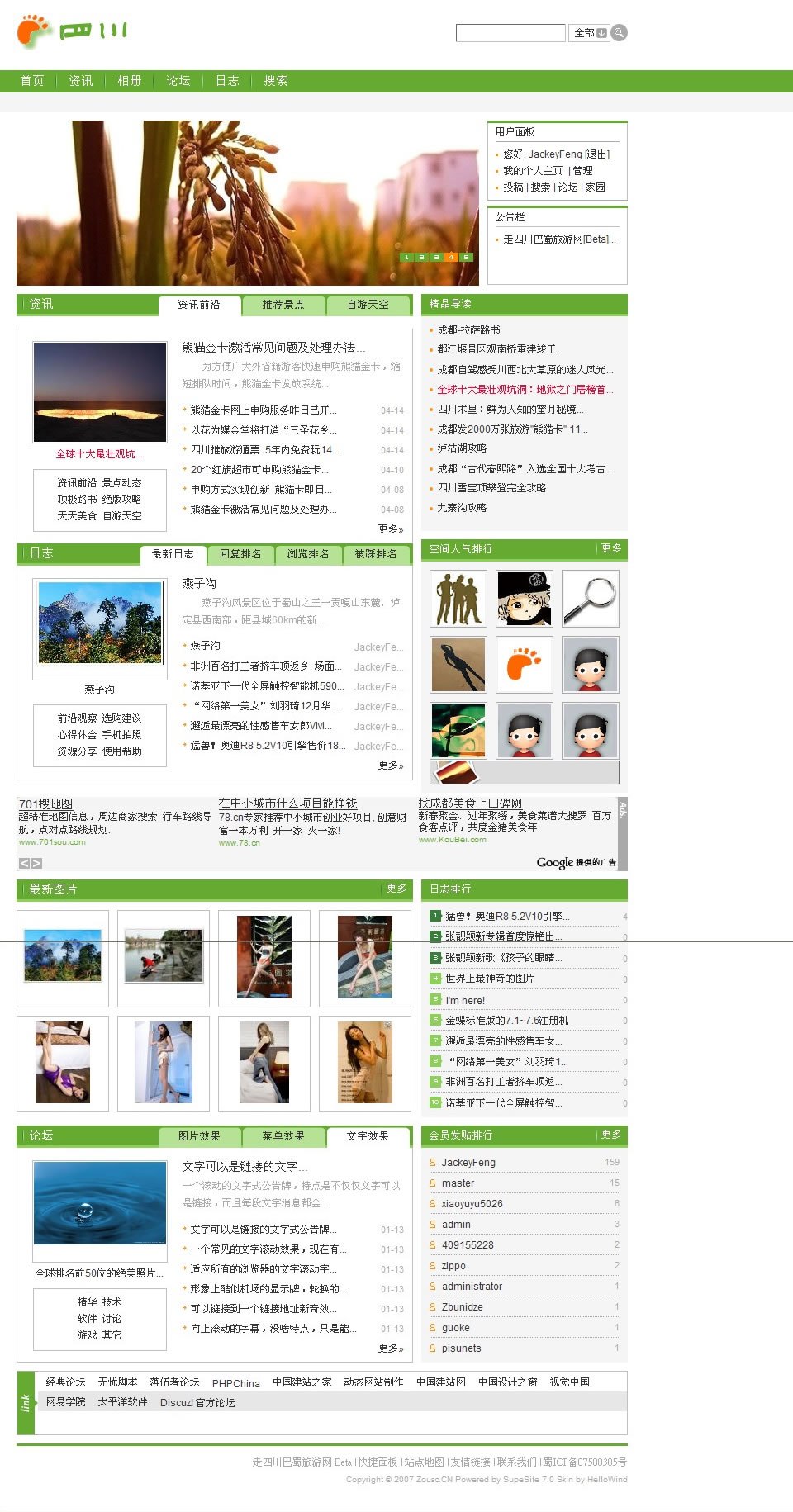Click 管理 in the user panel

pyautogui.click(x=582, y=171)
